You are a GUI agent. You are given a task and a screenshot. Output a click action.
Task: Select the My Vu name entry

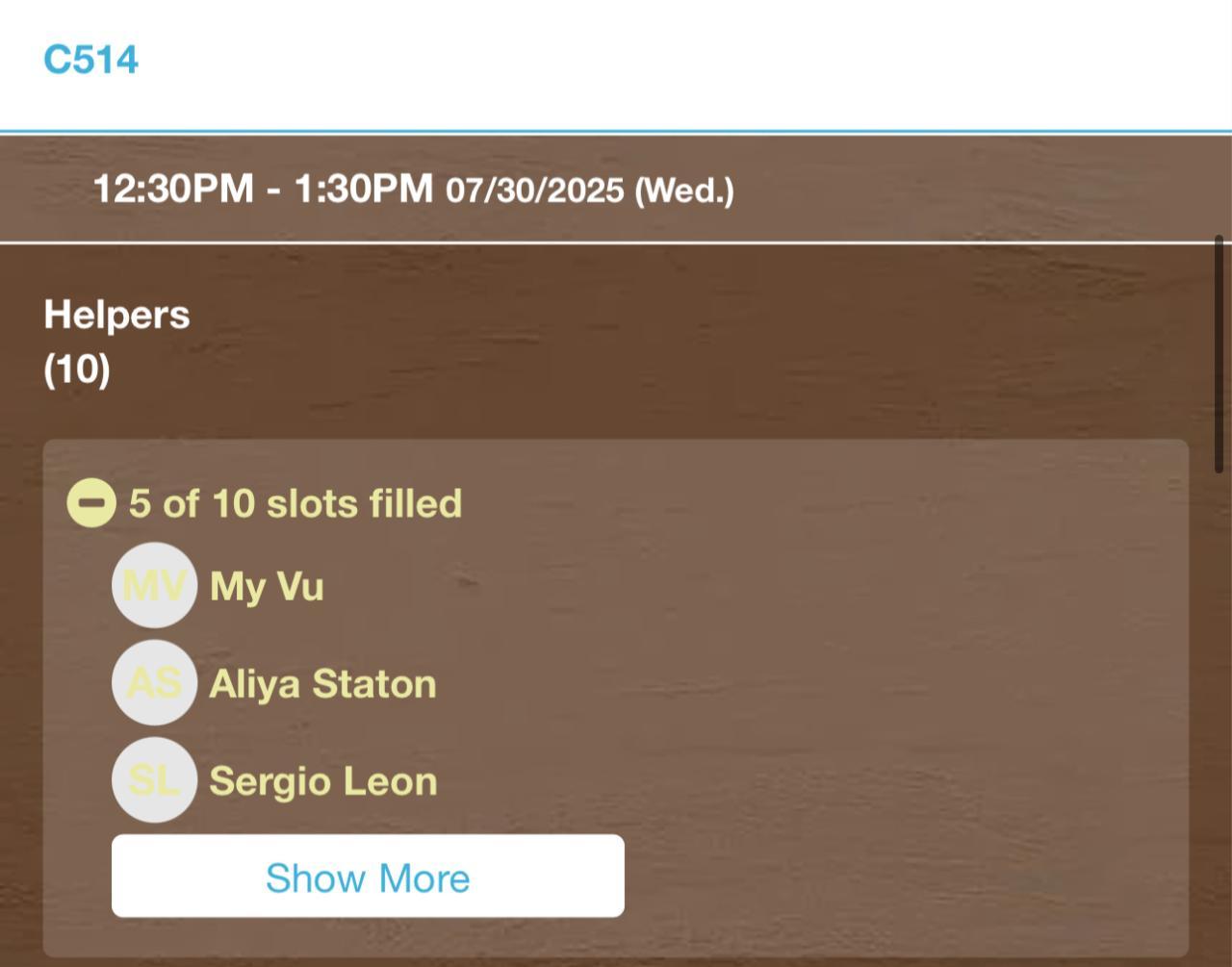267,586
